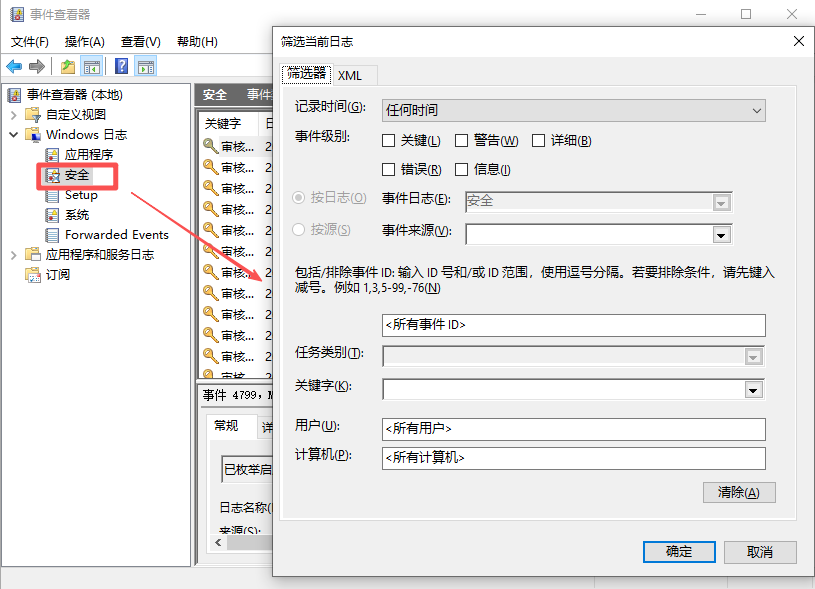Open the 操作(A) menu
The width and height of the screenshot is (815, 589).
click(x=85, y=42)
